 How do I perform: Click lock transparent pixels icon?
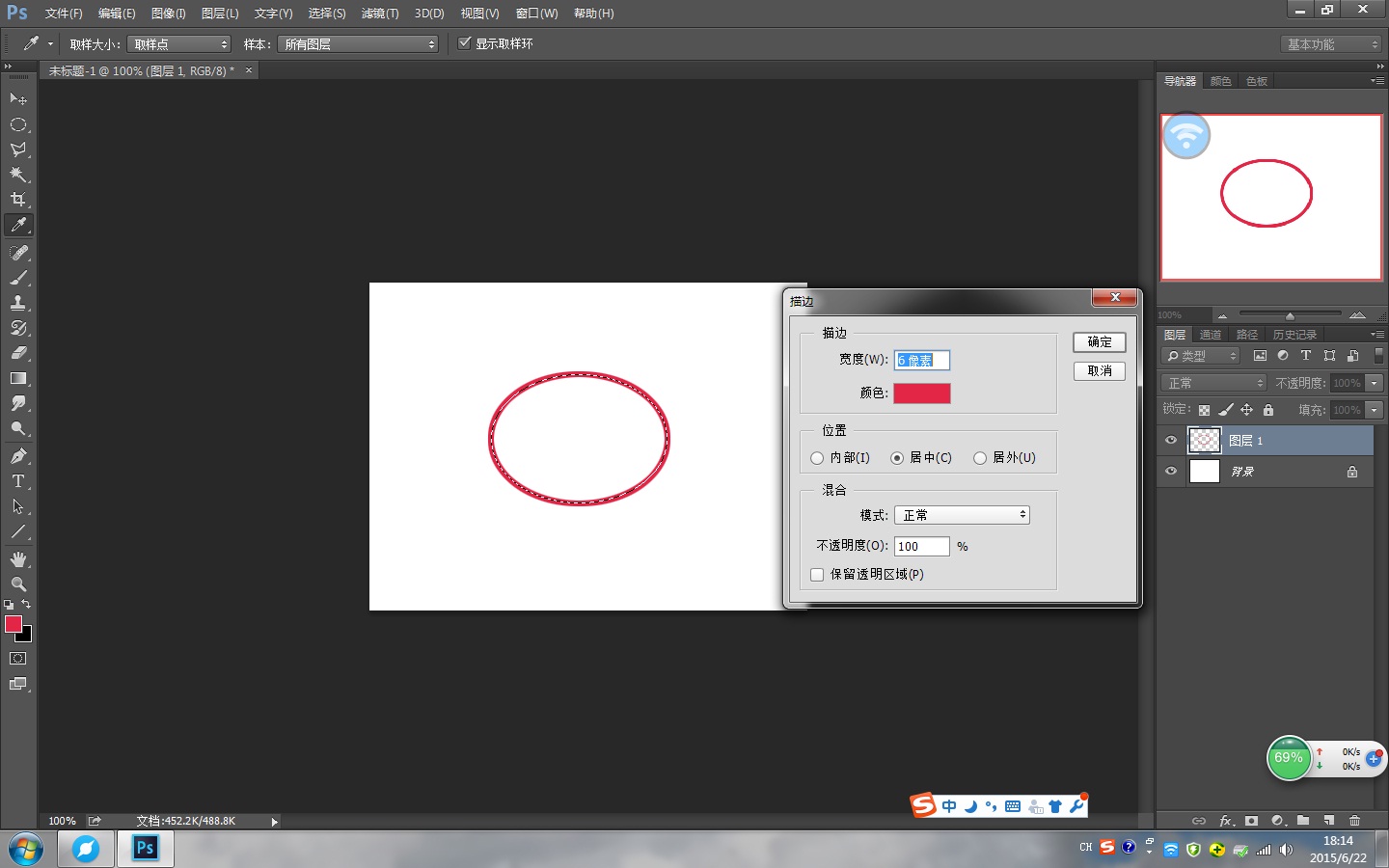[1204, 410]
